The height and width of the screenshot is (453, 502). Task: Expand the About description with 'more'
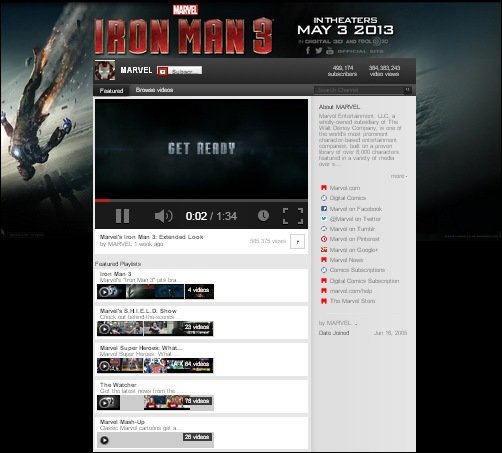[x=399, y=176]
